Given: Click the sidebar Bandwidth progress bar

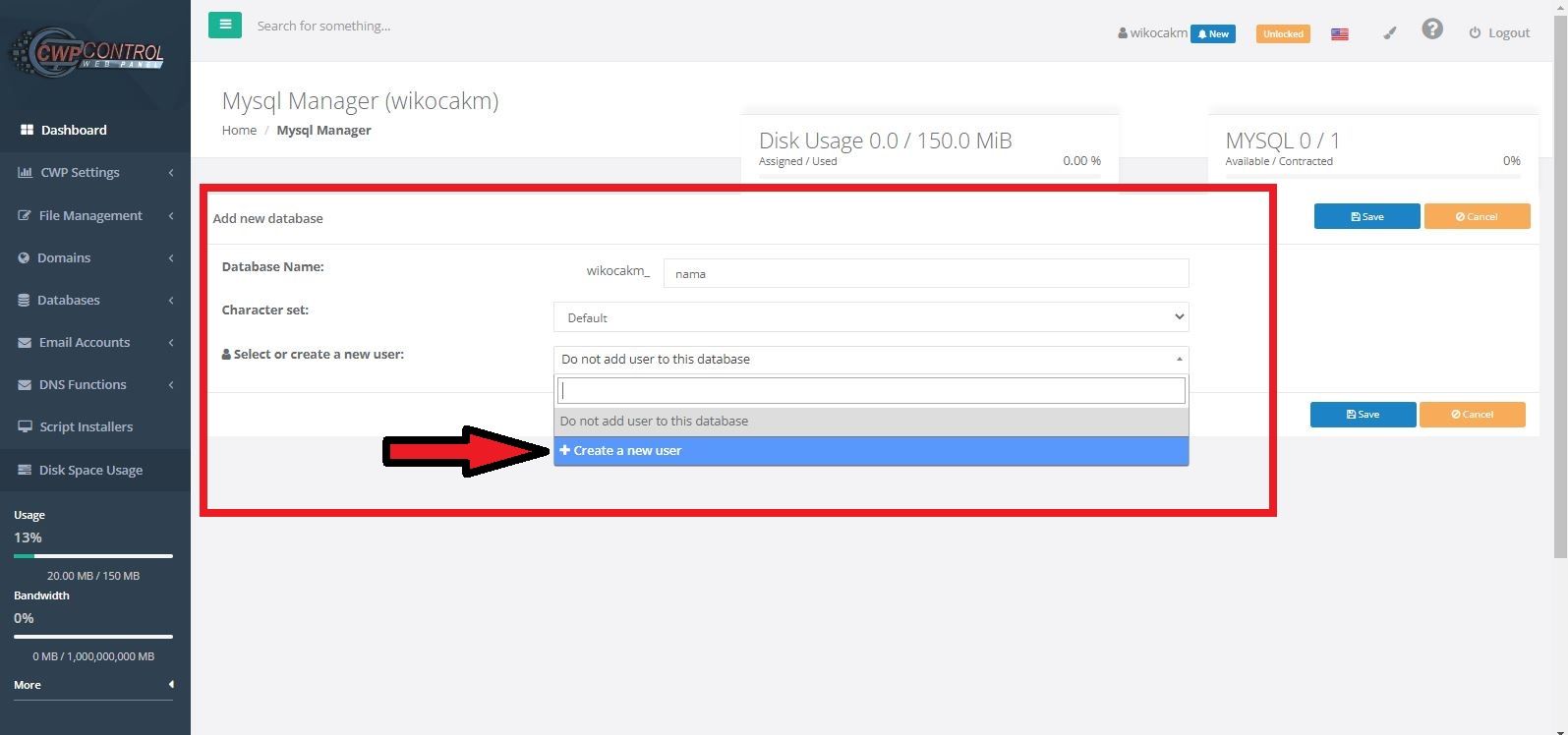Looking at the screenshot, I should pyautogui.click(x=93, y=637).
